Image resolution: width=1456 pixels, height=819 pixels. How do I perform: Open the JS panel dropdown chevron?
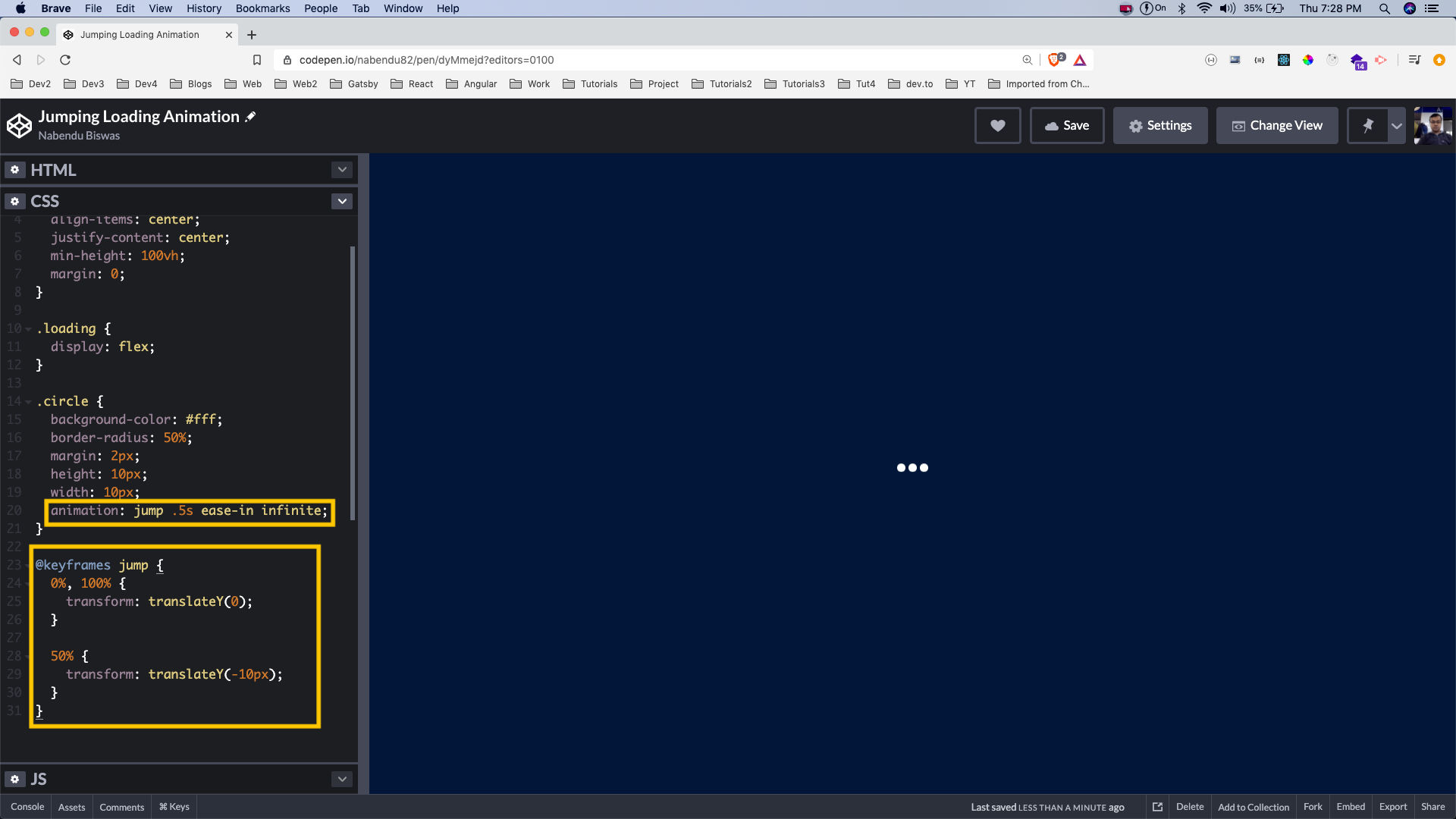(342, 779)
